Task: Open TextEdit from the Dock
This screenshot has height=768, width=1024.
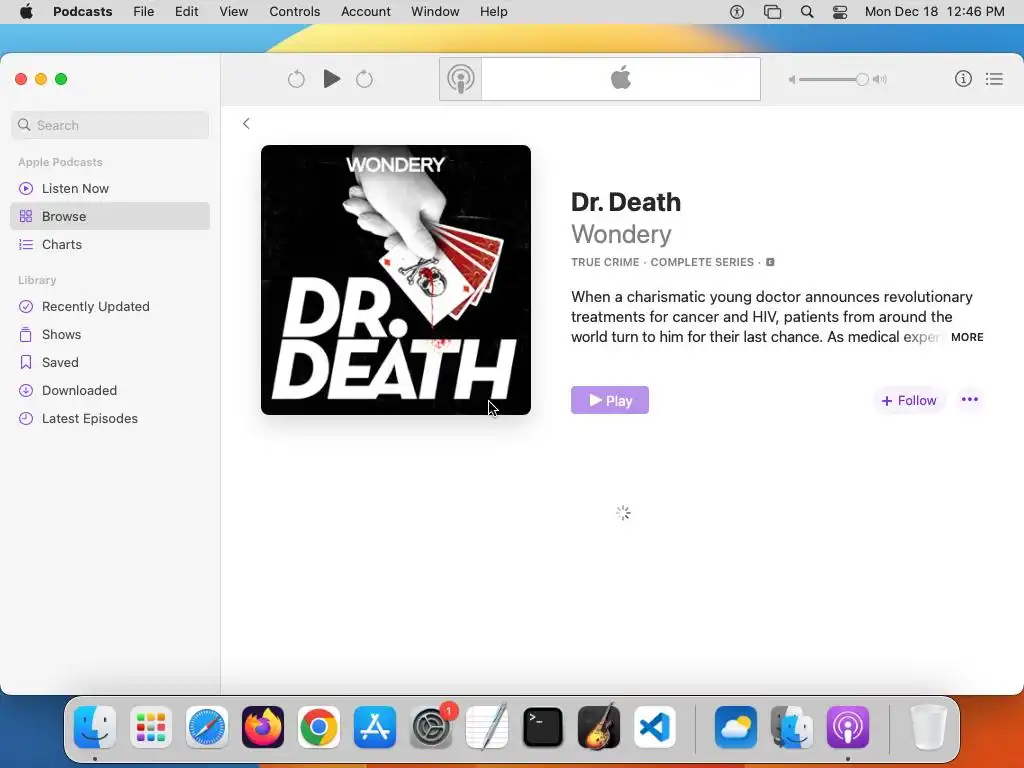Action: [x=487, y=727]
